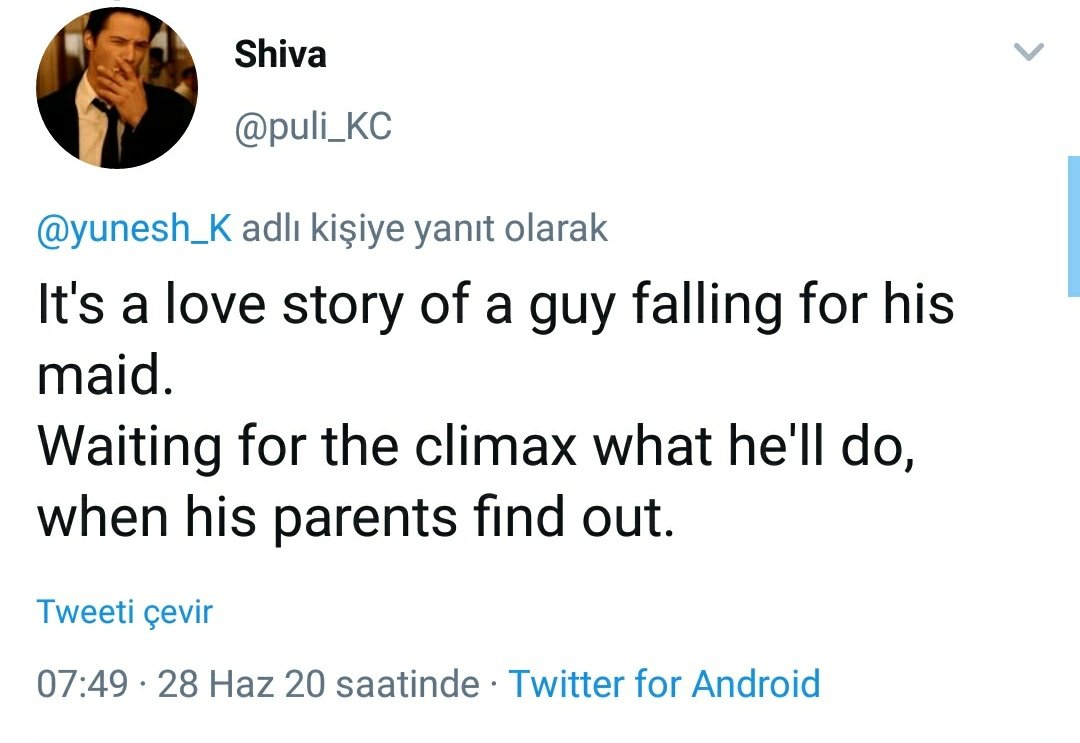
Task: Open the Shiva display name profile
Action: tap(280, 54)
